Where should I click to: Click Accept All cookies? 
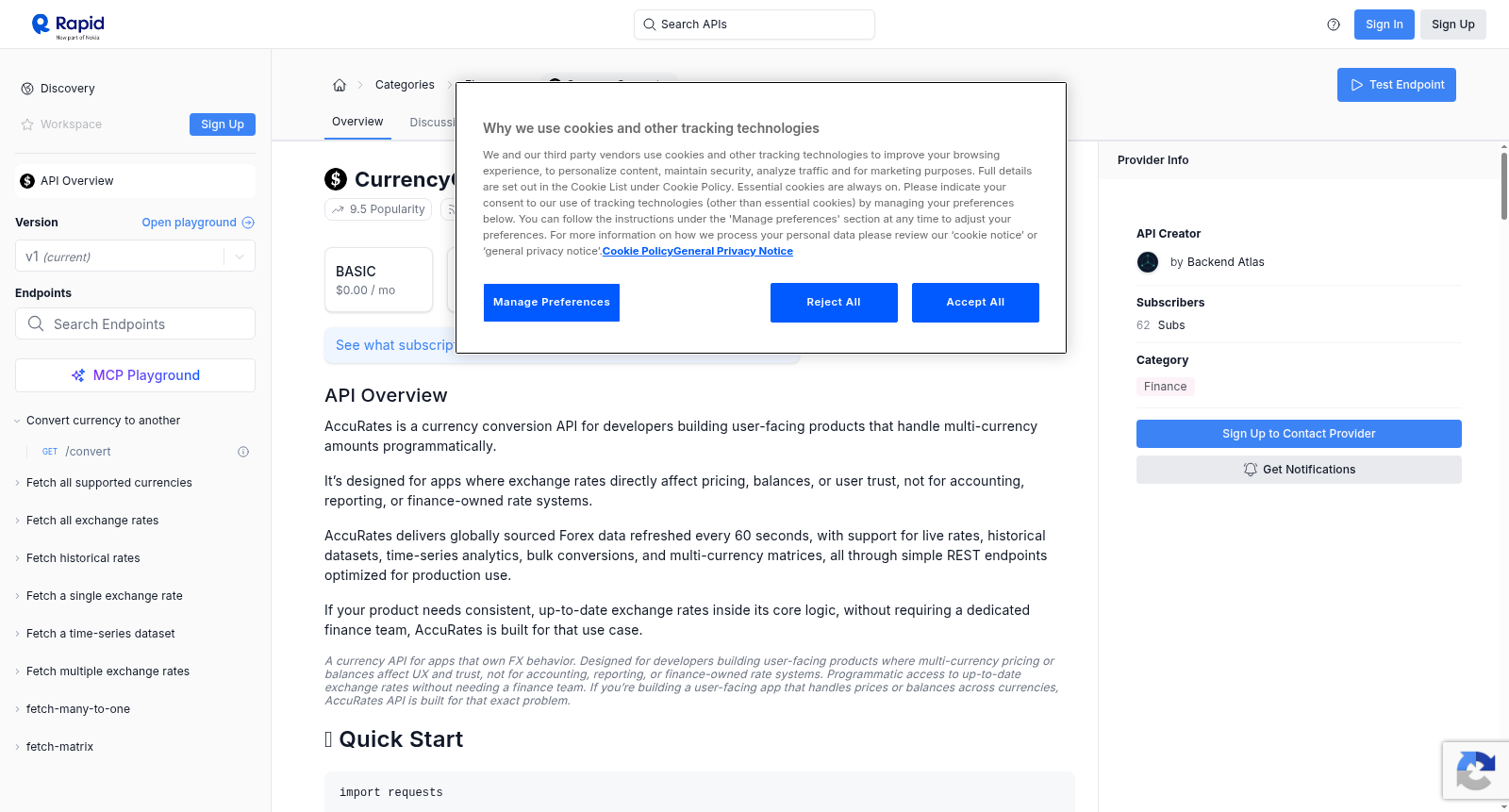[975, 303]
